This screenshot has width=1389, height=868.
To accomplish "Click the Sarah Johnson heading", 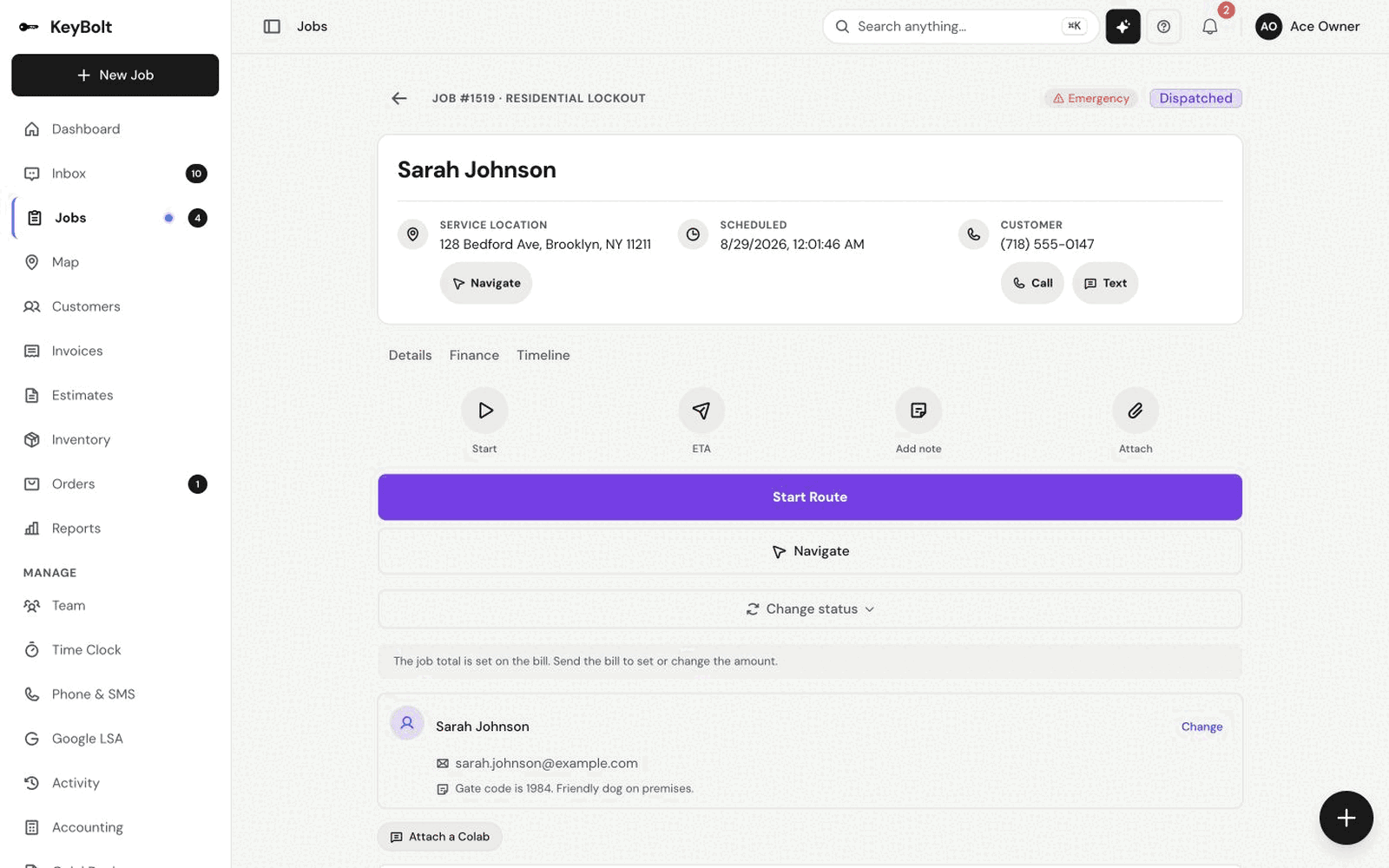I will (477, 170).
